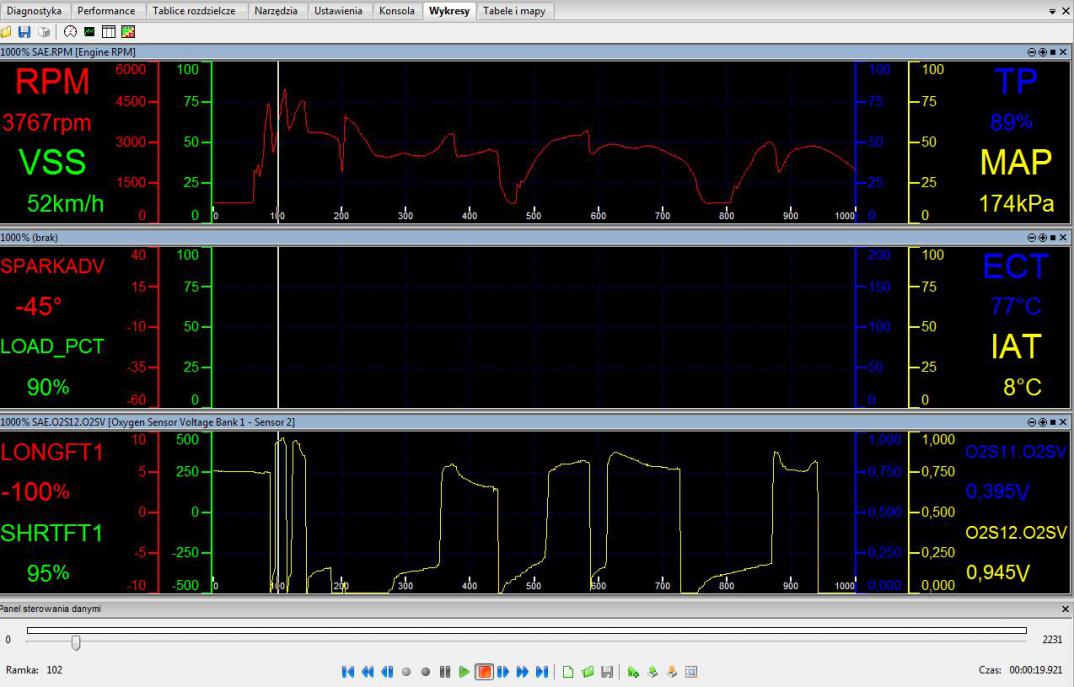Zoom out the Engine RPM chart
This screenshot has height=687, width=1074.
(1031, 51)
